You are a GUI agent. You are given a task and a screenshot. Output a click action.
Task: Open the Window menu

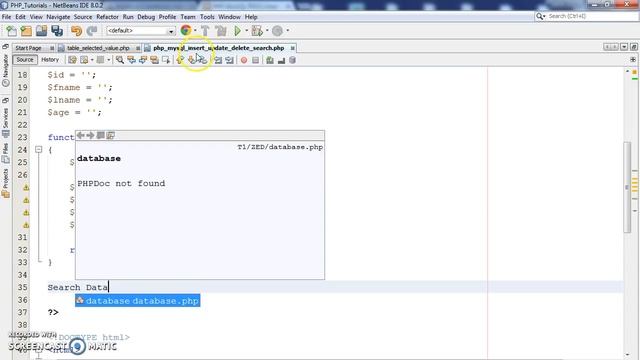pos(229,17)
